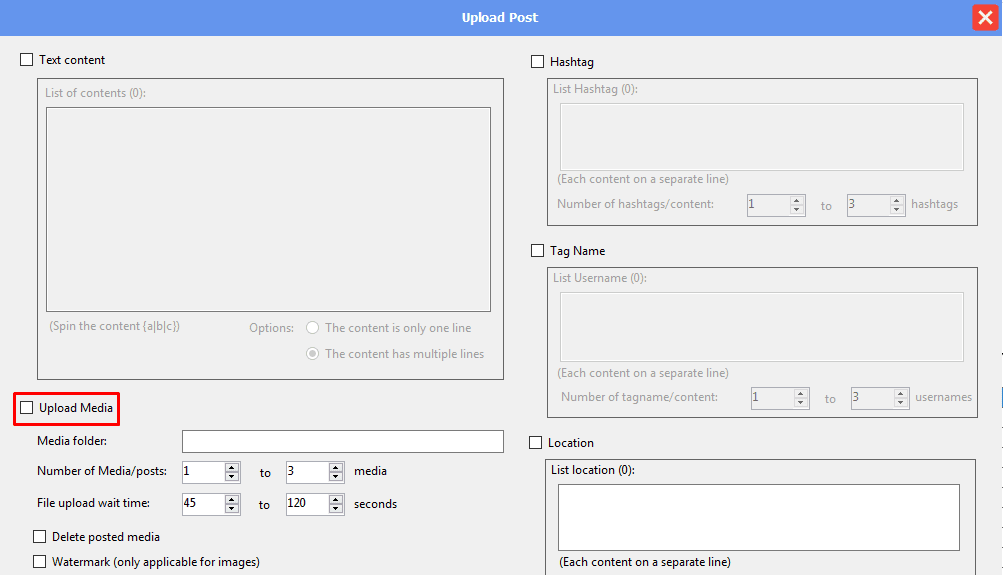Image resolution: width=1003 pixels, height=575 pixels.
Task: Enable the Text content checkbox
Action: 27,60
